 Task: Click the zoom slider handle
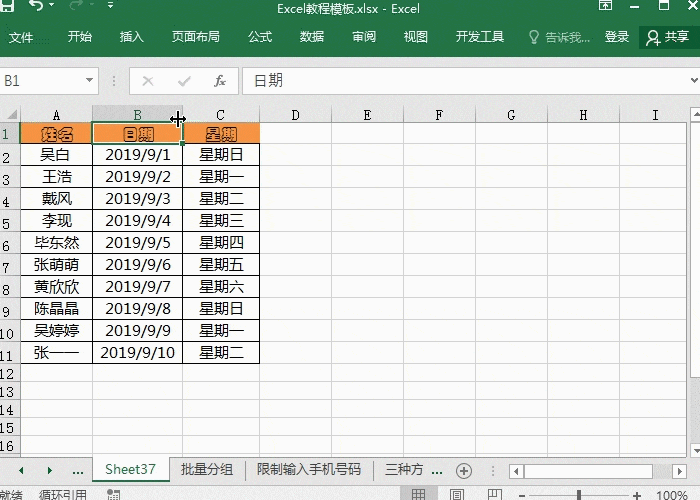point(580,494)
